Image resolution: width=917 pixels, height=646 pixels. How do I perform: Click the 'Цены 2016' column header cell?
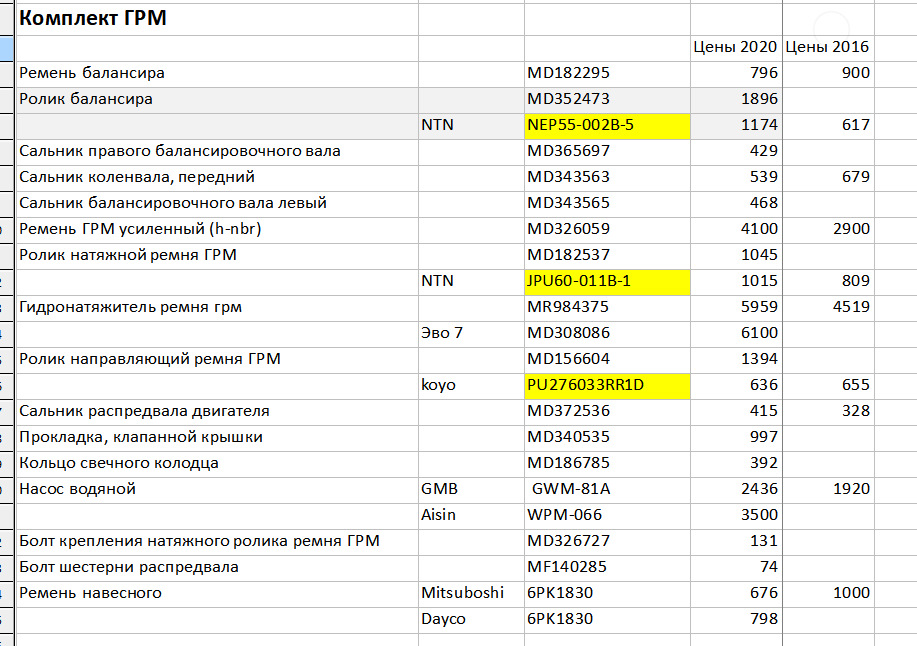(x=828, y=48)
